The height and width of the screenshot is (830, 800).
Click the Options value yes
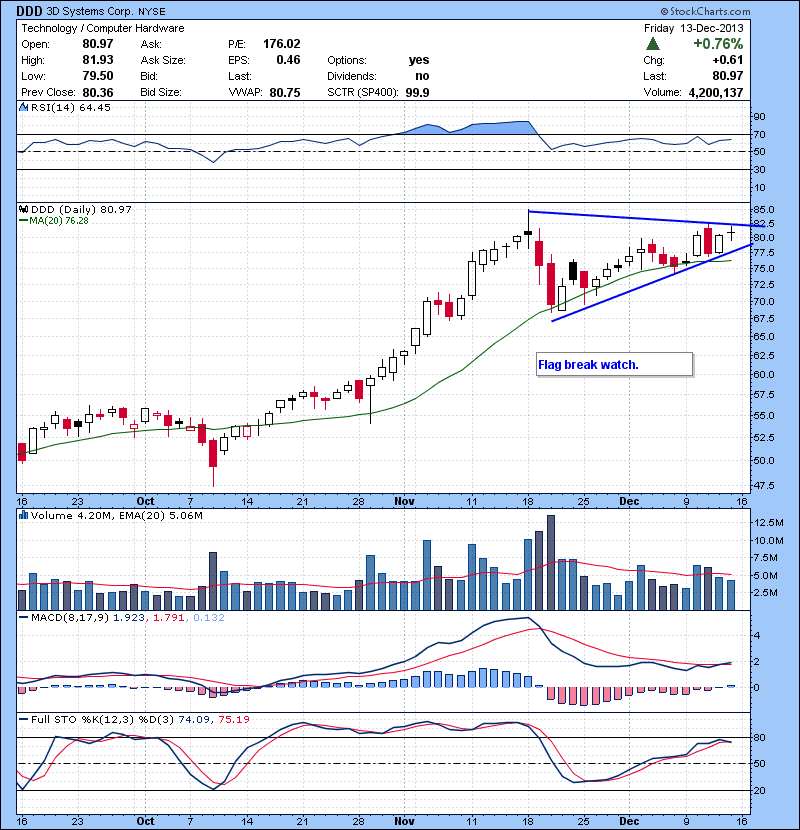click(419, 60)
